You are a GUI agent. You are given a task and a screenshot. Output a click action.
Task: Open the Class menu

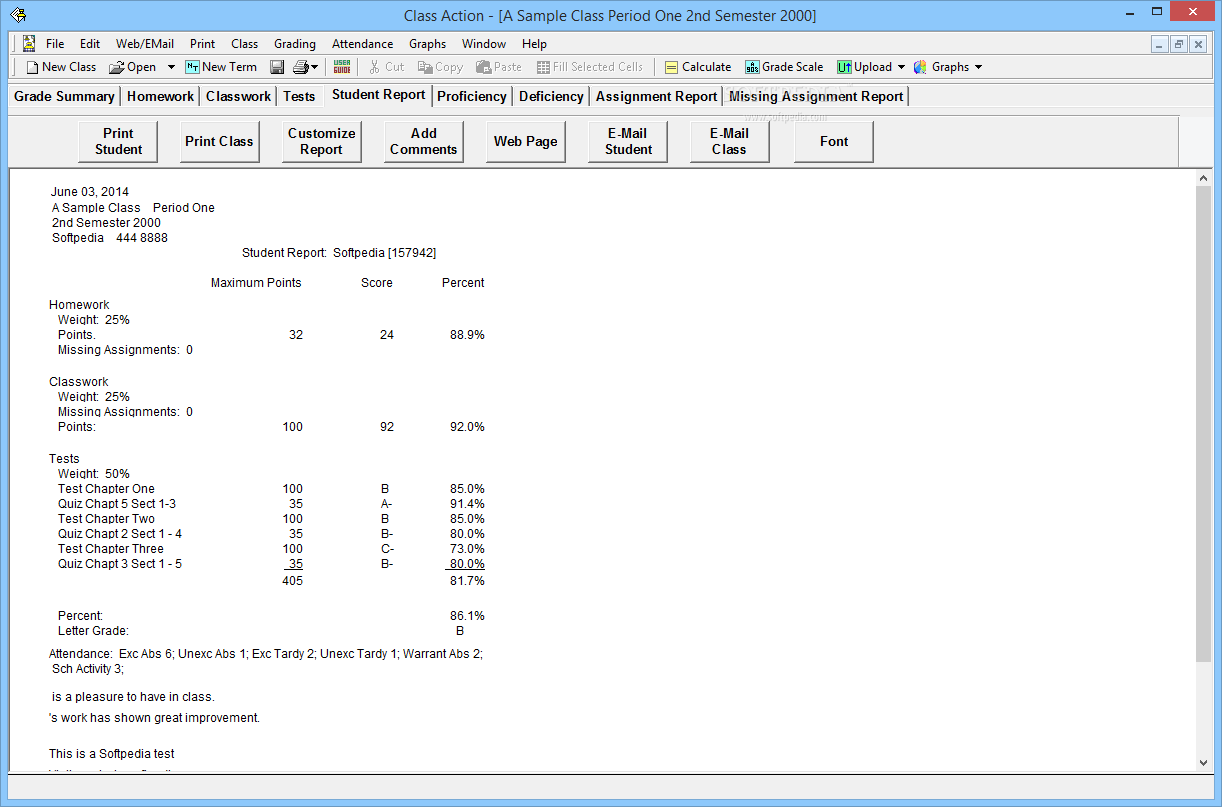[244, 44]
